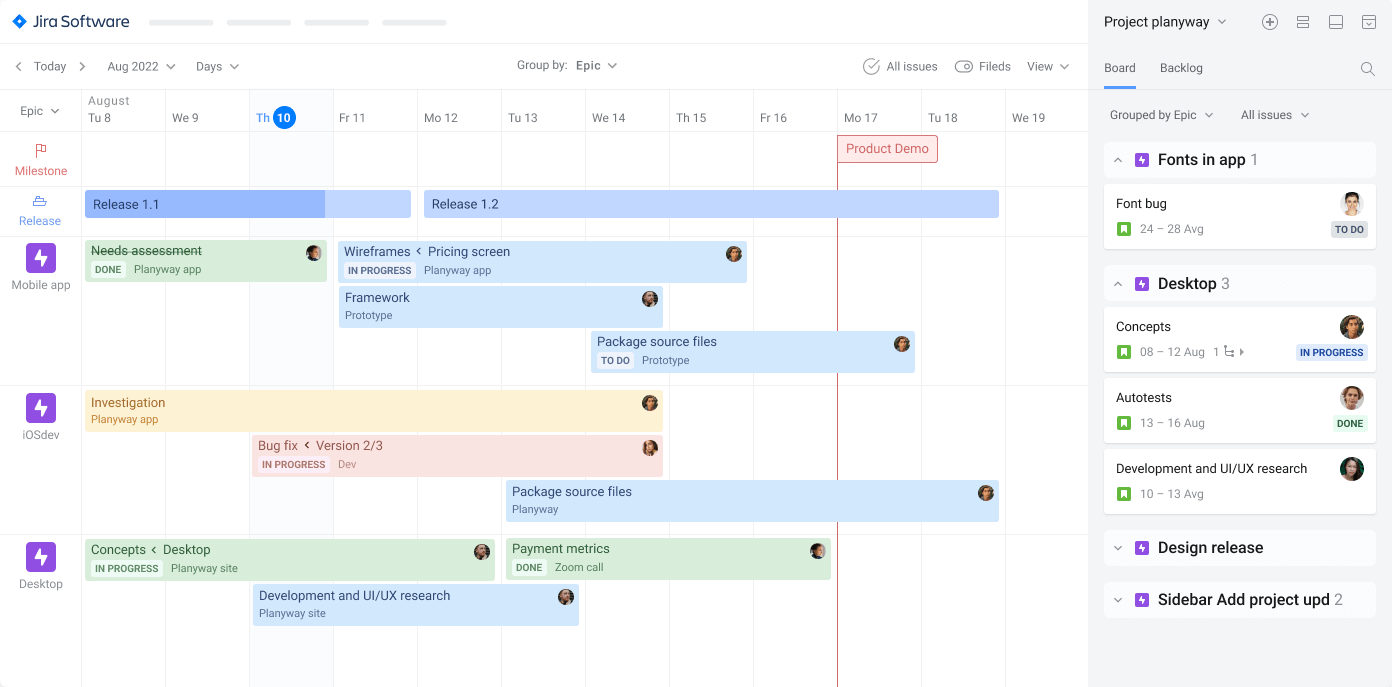Switch to the Backlog tab
Screen dimensions: 1392x687
(1181, 68)
